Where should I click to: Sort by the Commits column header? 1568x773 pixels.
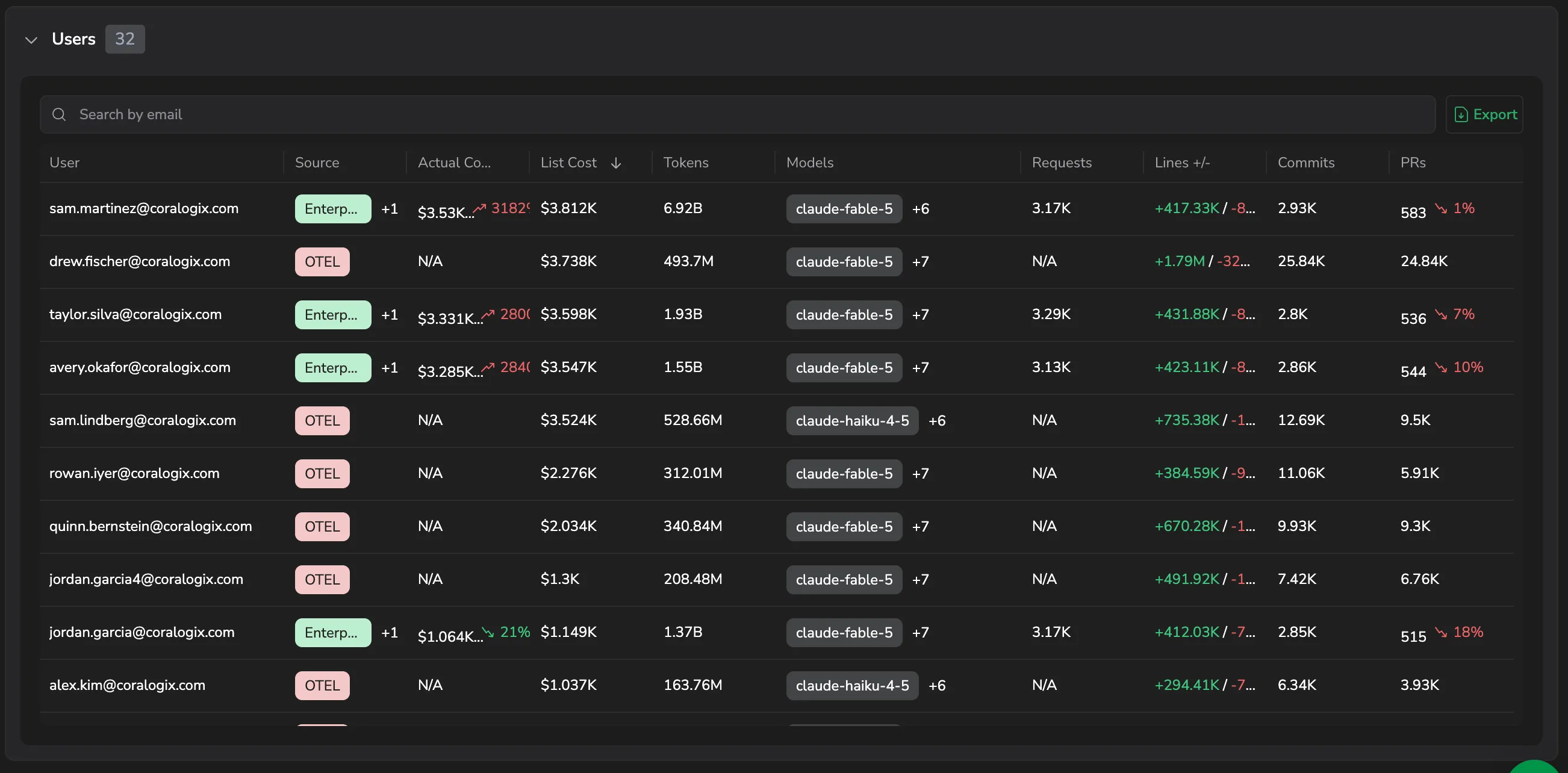[1305, 163]
